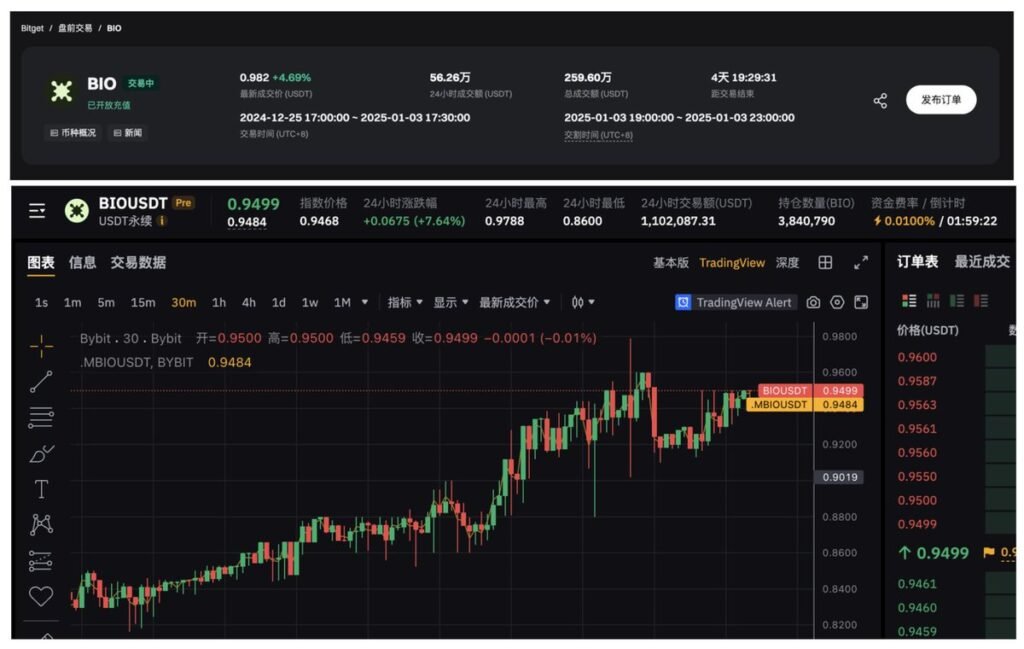Expand the 显示 display dropdown
1024x649 pixels.
[x=450, y=302]
